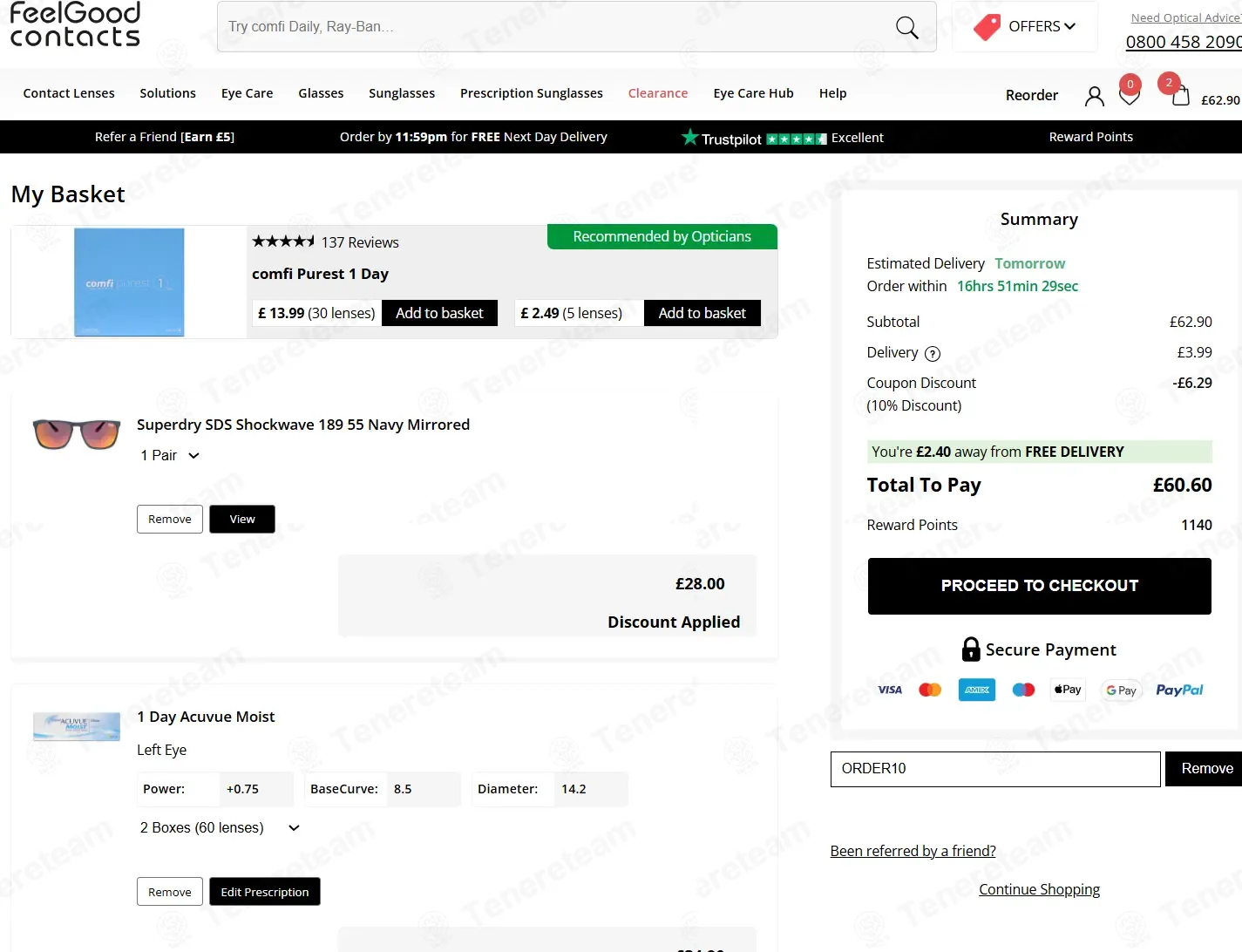Click Been referred by a friend link
Viewport: 1242px width, 952px height.
[913, 851]
